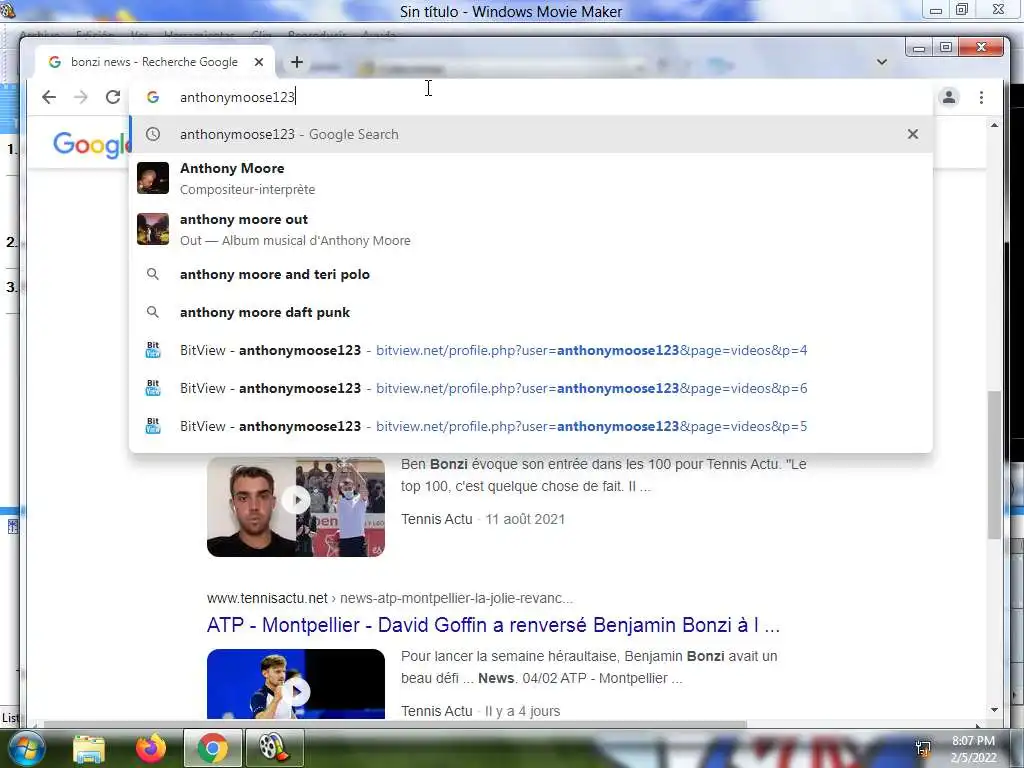1024x768 pixels.
Task: Open BitView anthonymoose123 videos page p=5
Action: (x=530, y=426)
